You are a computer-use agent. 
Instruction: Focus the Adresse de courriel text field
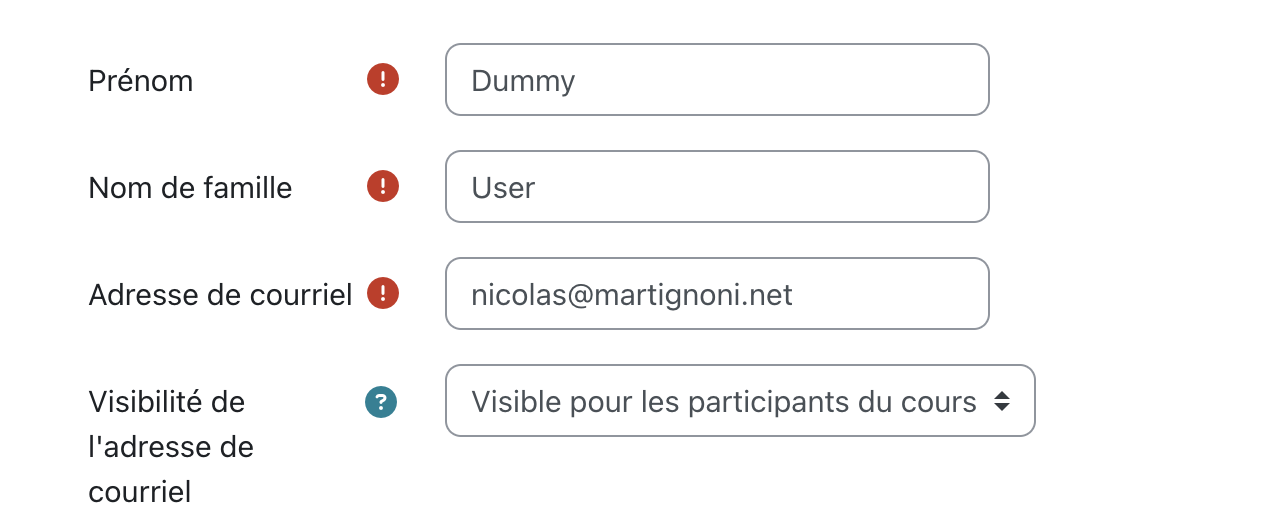[717, 293]
